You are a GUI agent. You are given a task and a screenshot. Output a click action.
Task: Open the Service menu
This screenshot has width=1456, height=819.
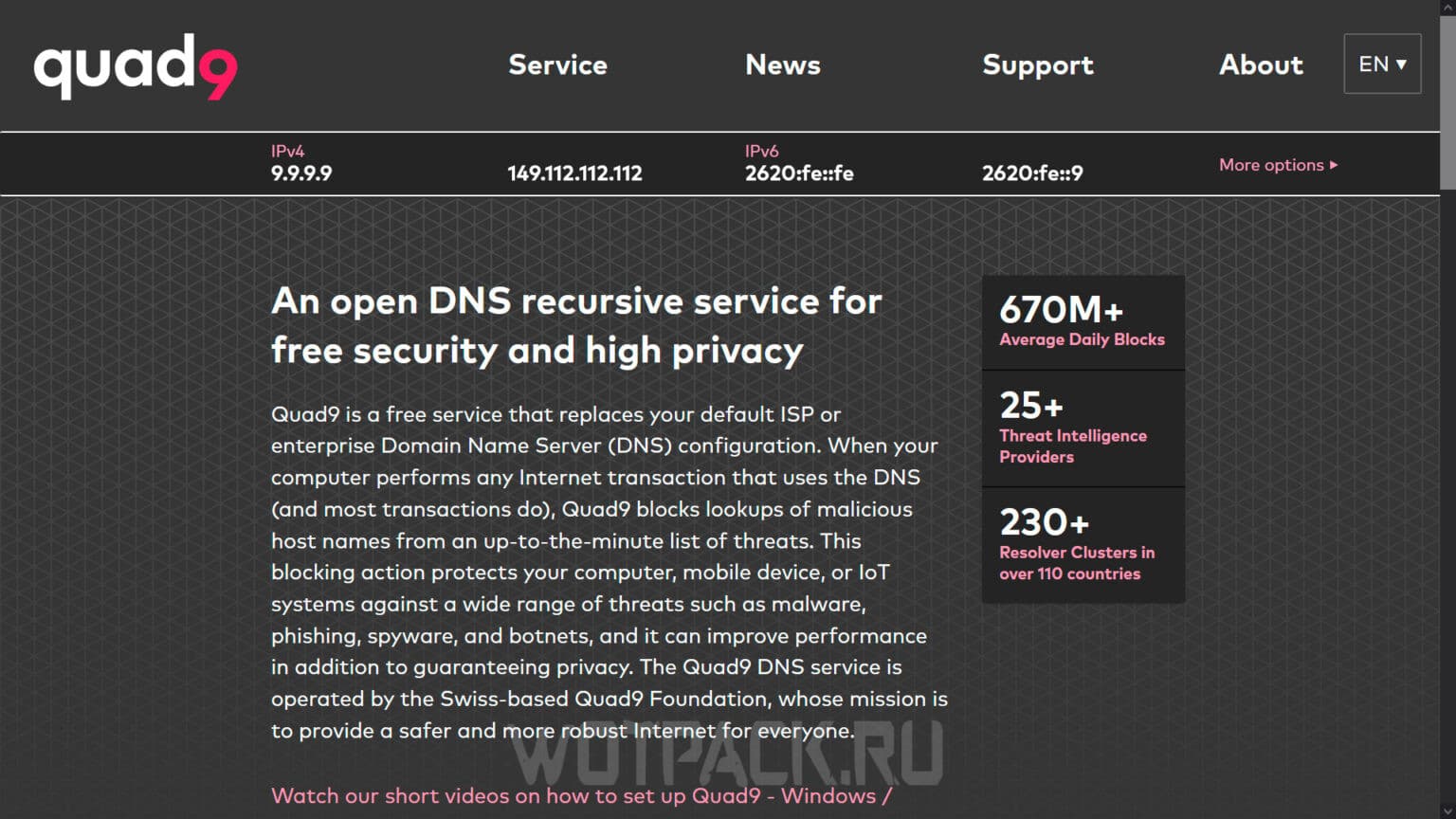557,64
